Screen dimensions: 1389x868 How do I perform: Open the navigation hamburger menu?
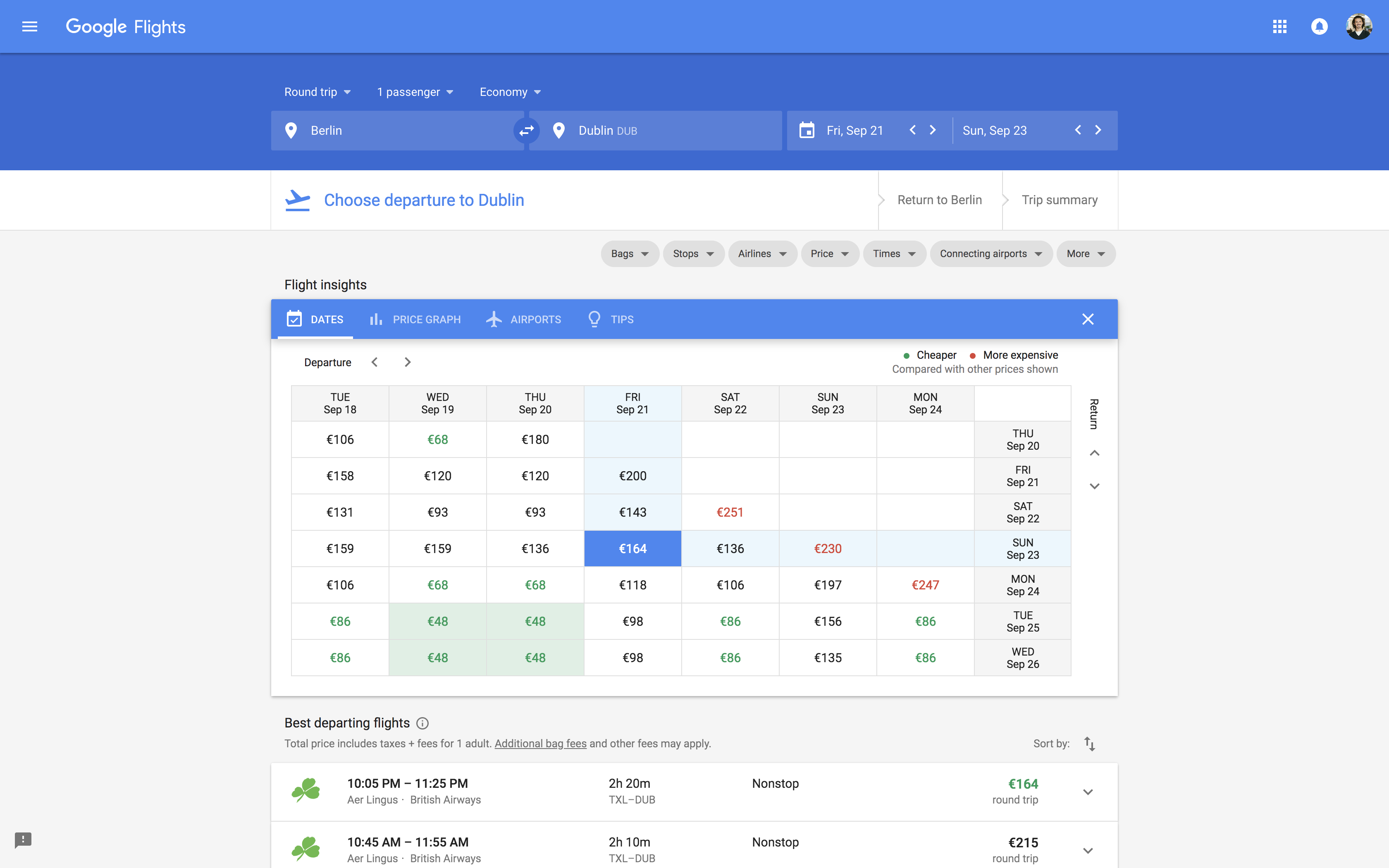point(29,26)
